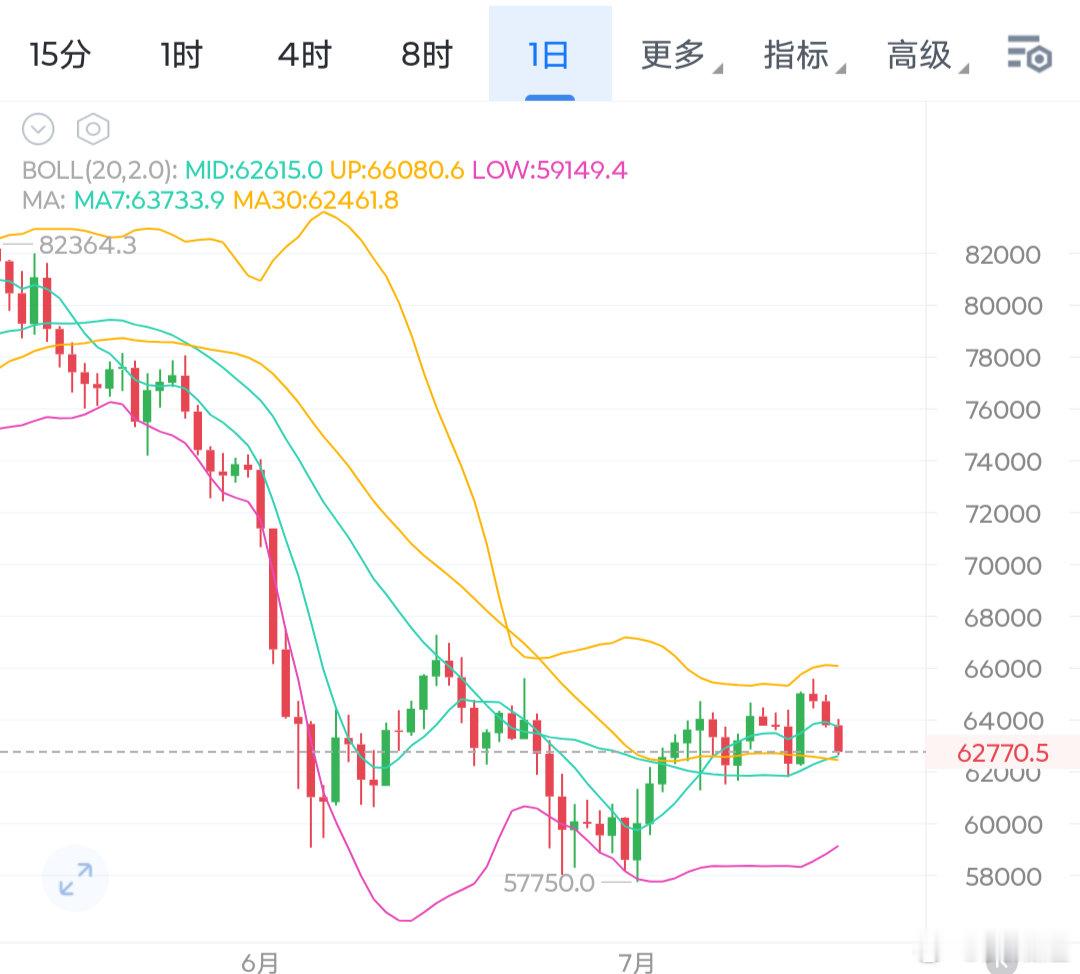Click the 66000 price axis label
The image size is (1080, 974).
click(x=1002, y=669)
